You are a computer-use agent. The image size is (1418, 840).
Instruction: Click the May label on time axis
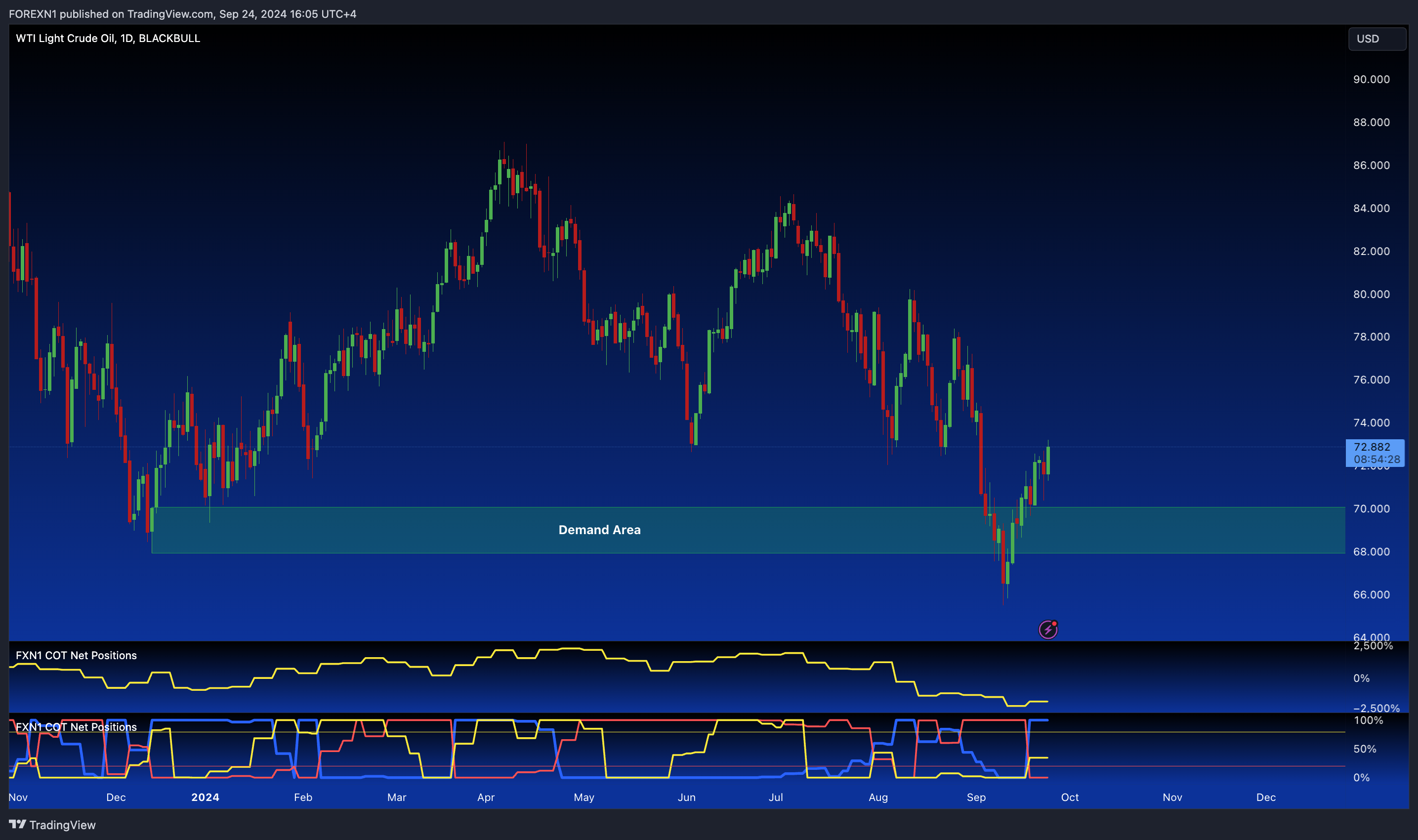584,797
